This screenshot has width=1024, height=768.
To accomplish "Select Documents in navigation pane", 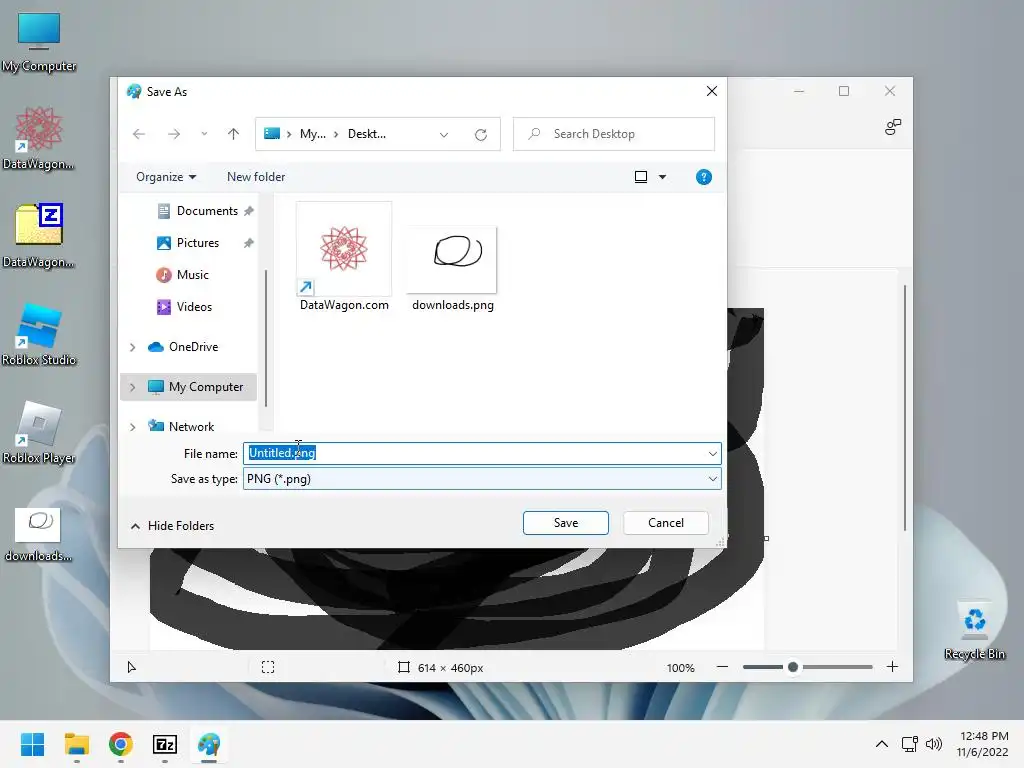I will click(198, 211).
